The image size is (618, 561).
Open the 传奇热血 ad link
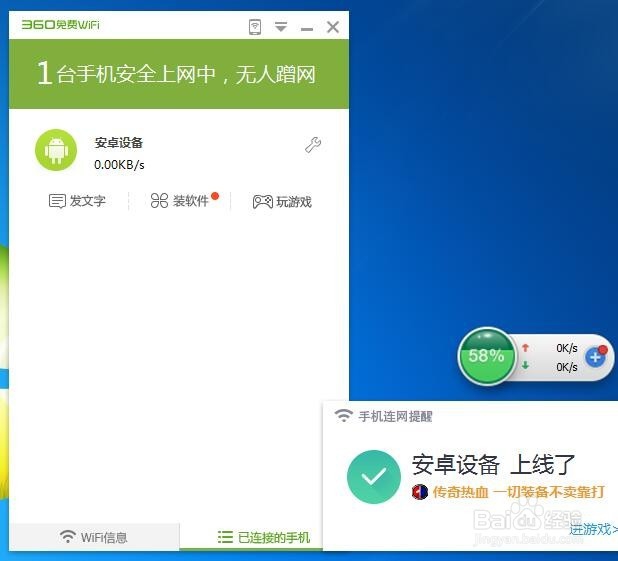coord(518,492)
